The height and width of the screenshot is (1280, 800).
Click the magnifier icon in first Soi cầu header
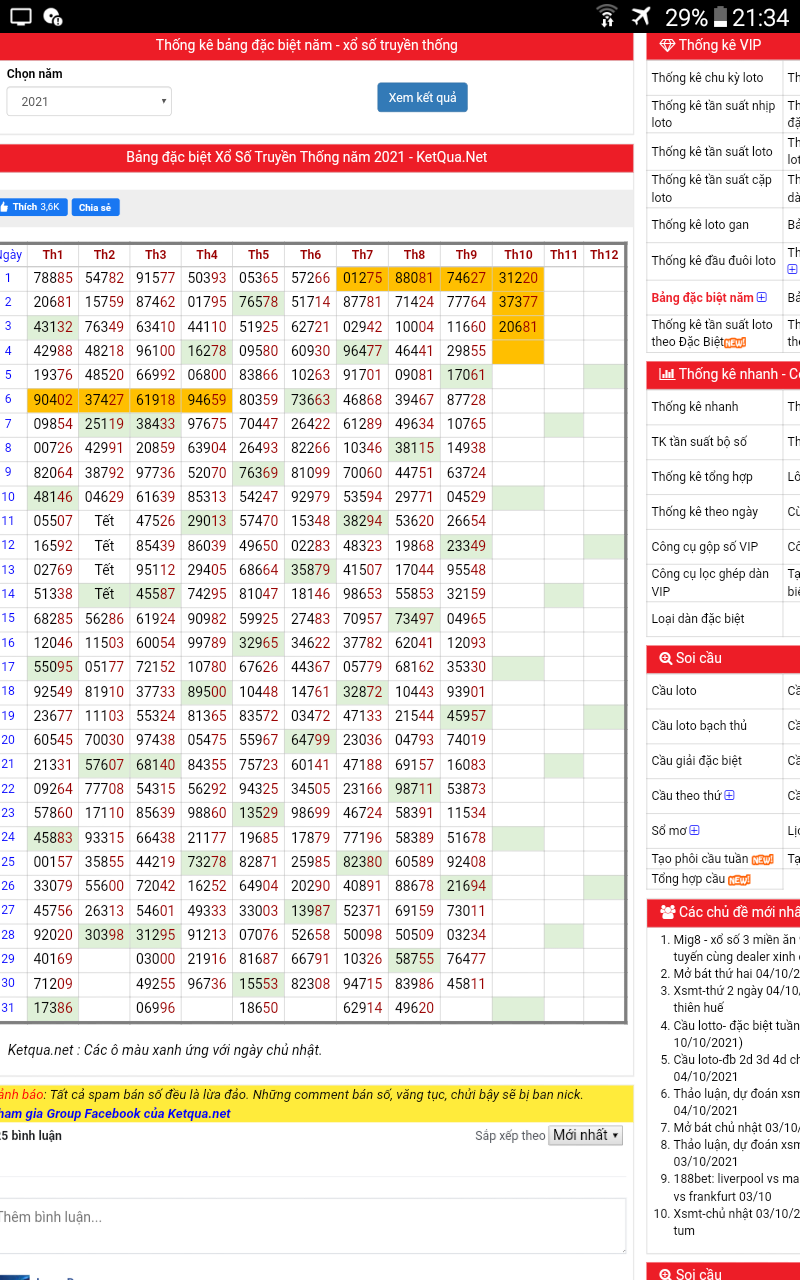[x=666, y=658]
